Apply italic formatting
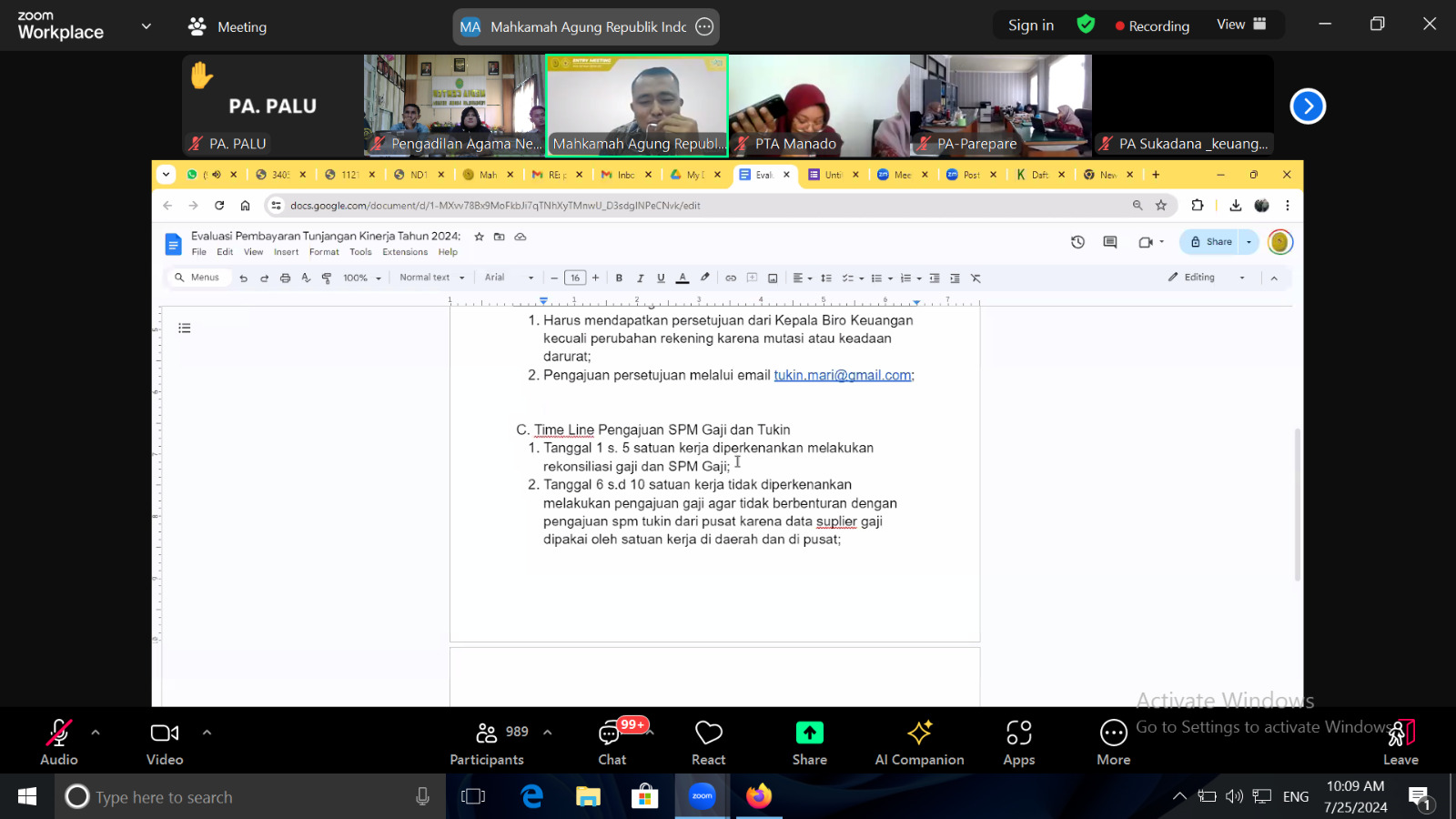Screen dimensions: 1456x819 [x=641, y=278]
